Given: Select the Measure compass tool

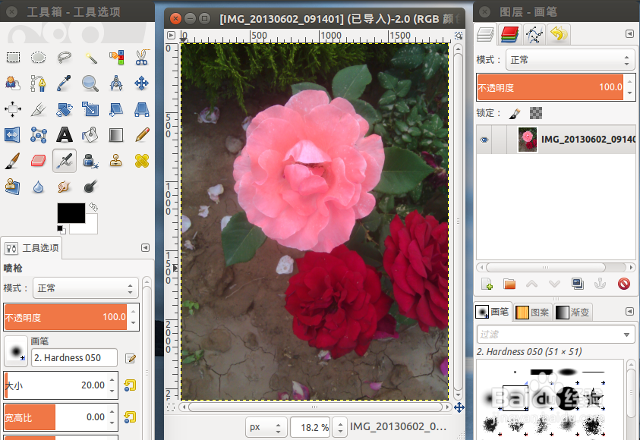Looking at the screenshot, I should (116, 83).
